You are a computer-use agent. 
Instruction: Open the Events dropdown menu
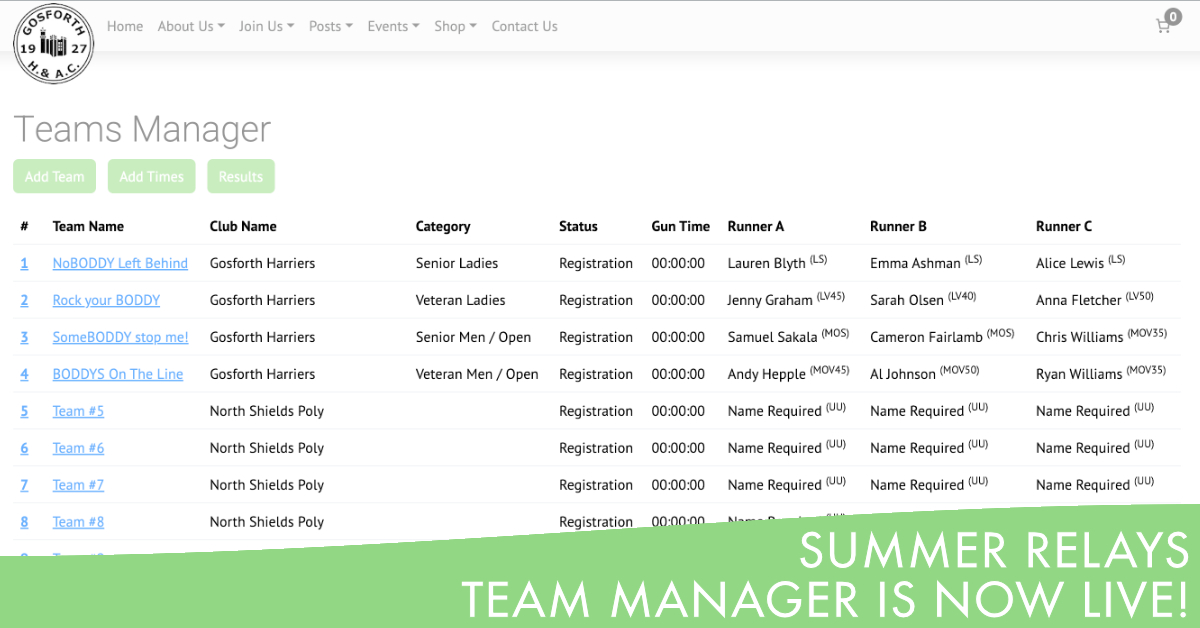(393, 26)
